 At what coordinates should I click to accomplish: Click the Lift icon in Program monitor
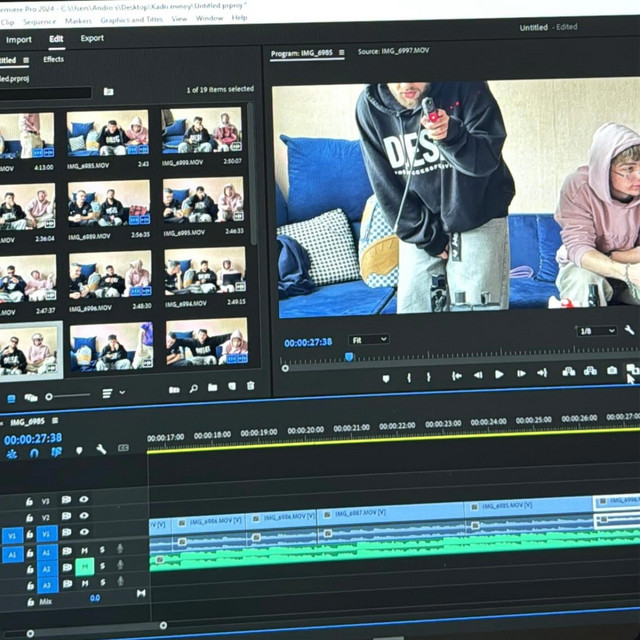pos(569,371)
